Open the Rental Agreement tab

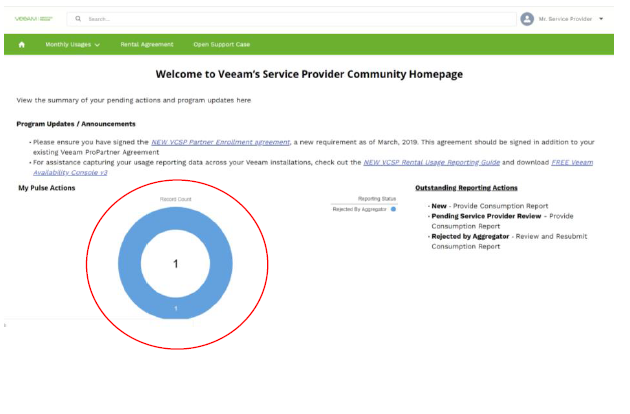147,45
